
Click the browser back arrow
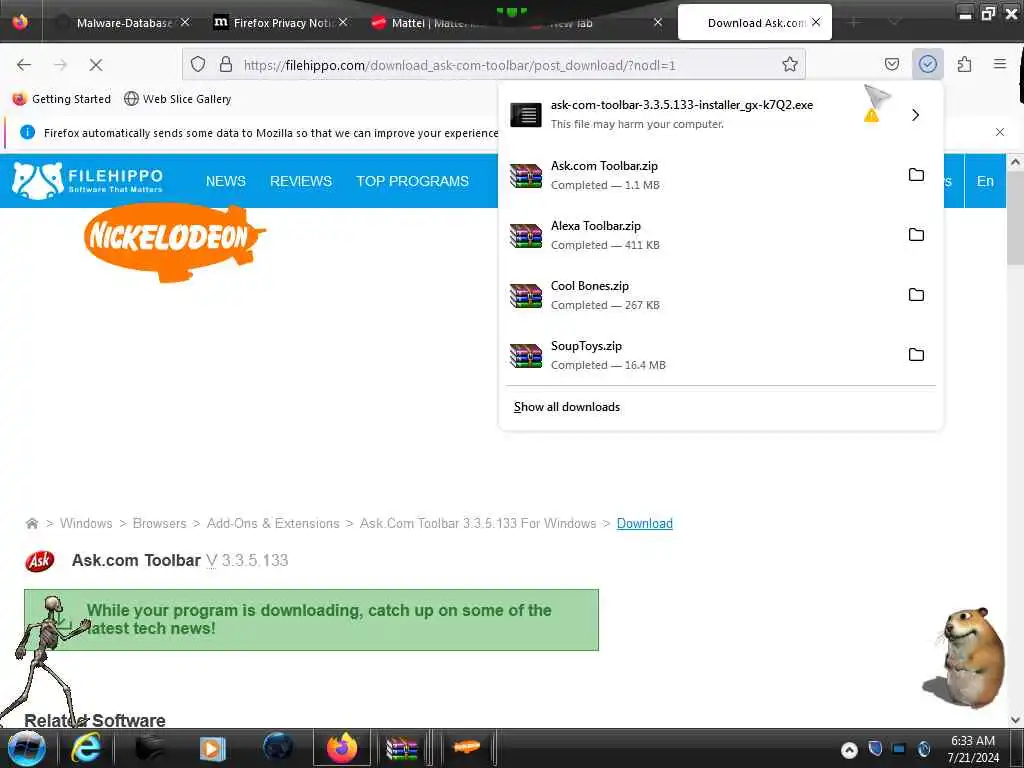[24, 65]
